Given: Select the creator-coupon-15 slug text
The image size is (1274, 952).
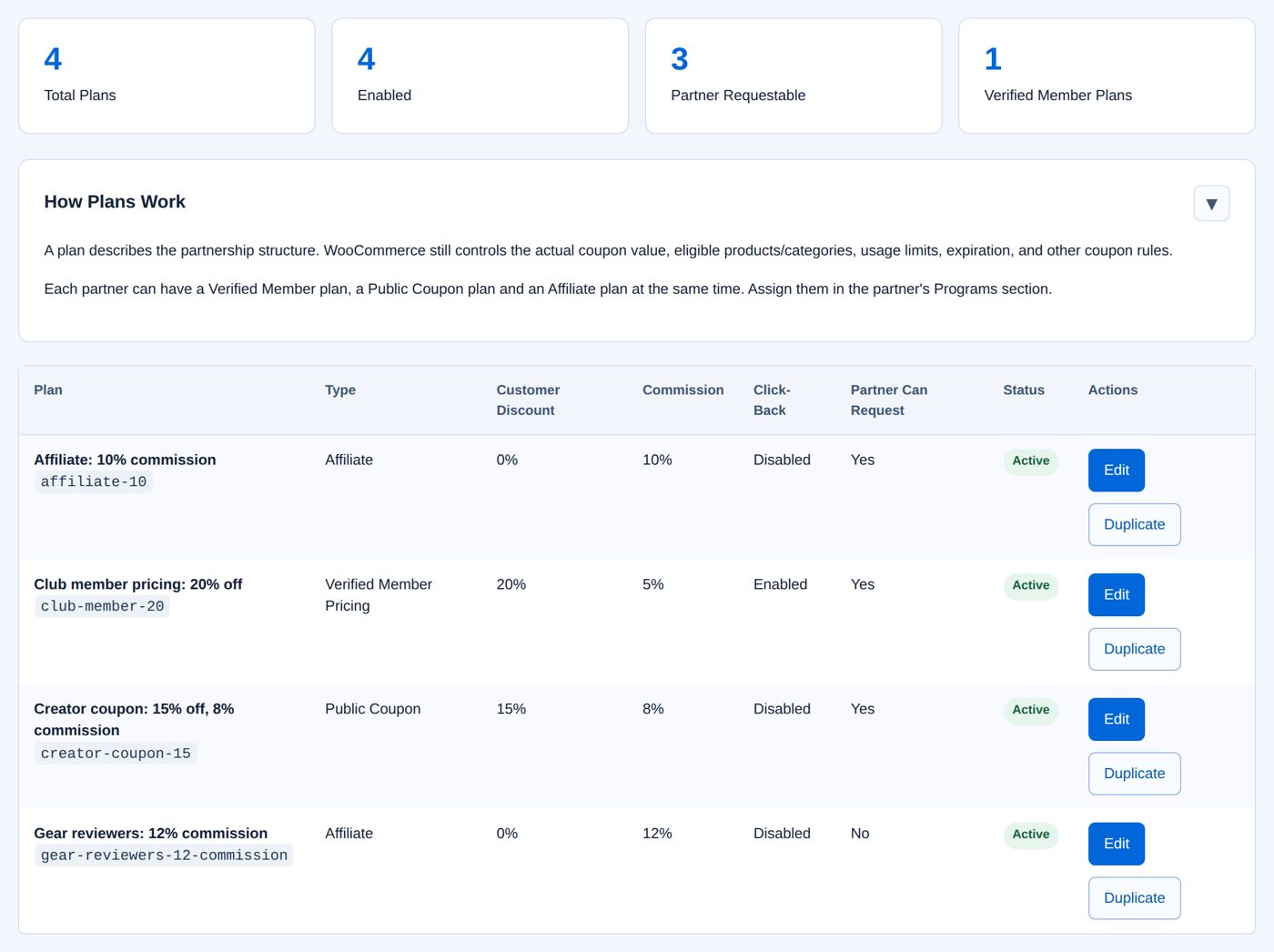Looking at the screenshot, I should [x=116, y=754].
